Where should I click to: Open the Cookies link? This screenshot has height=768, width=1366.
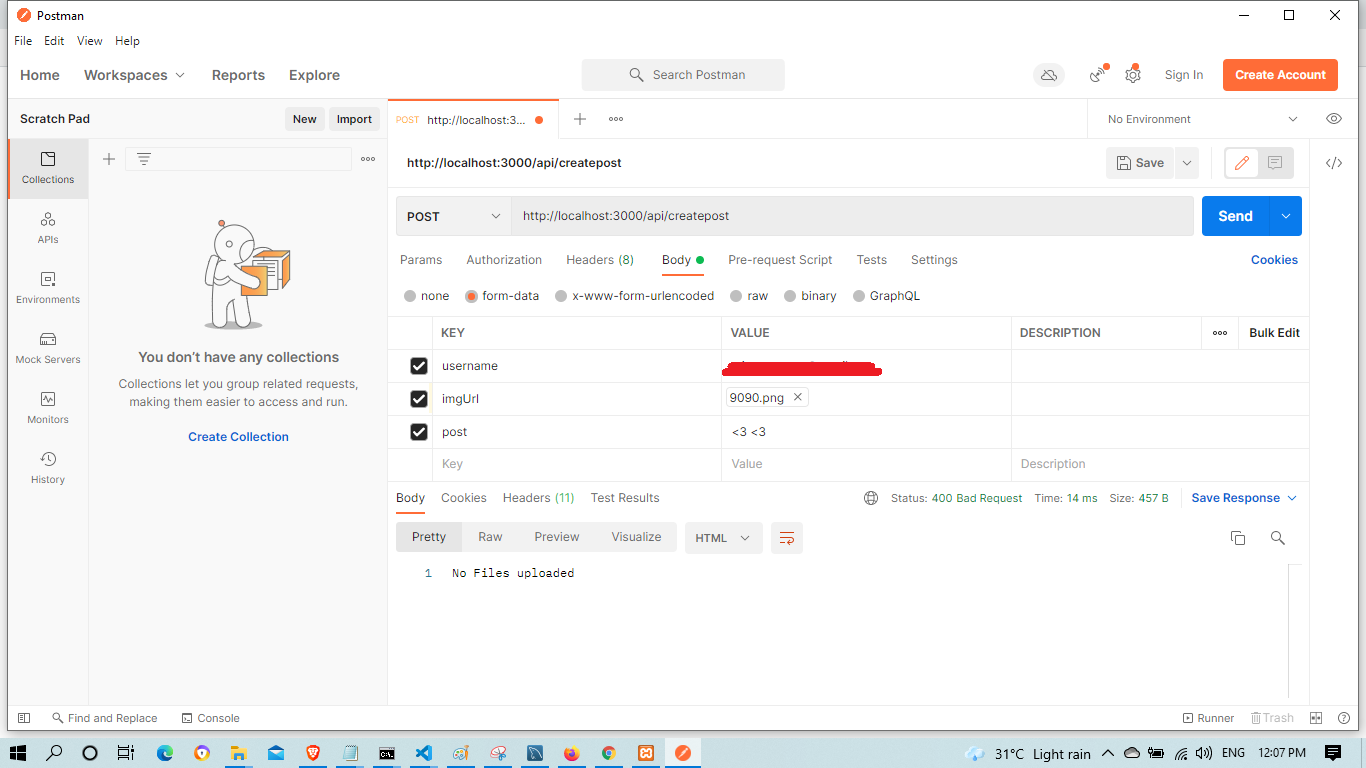[1274, 260]
